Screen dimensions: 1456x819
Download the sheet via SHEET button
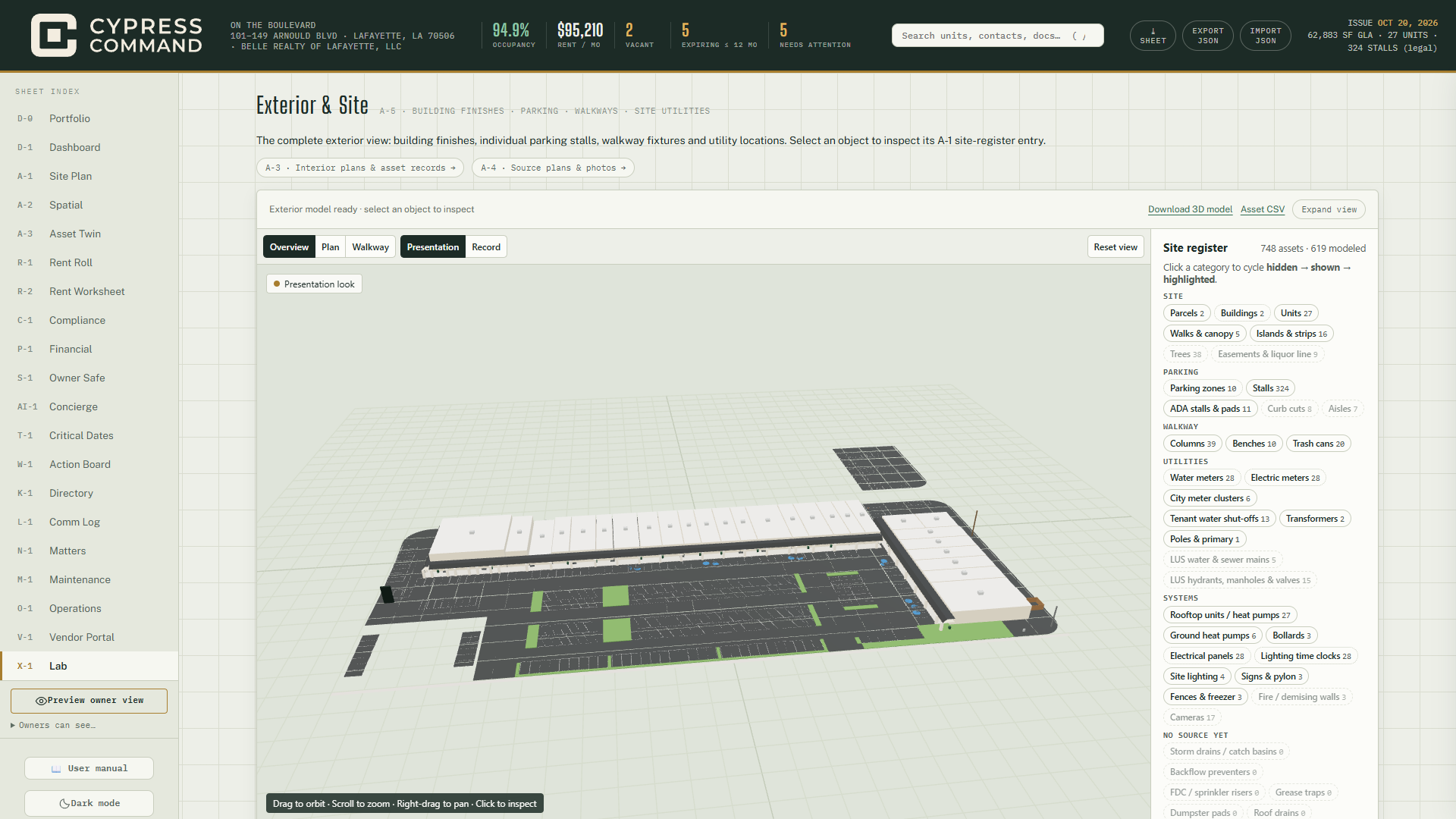(1153, 36)
